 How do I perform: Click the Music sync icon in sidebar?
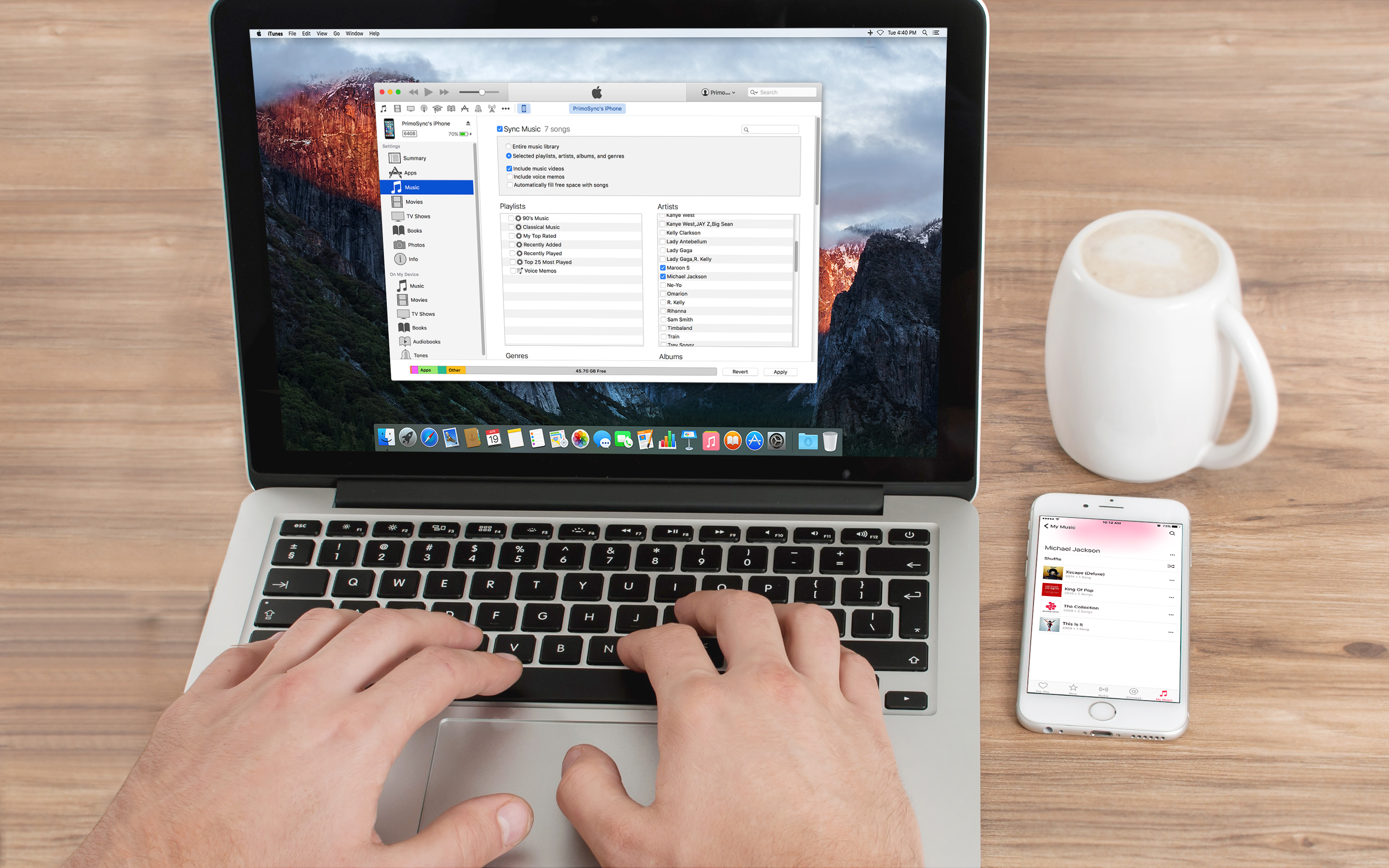(x=413, y=187)
